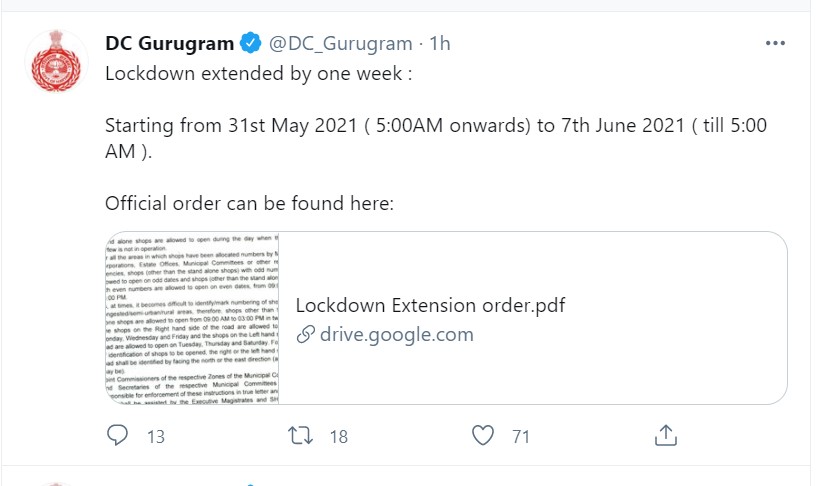The image size is (832, 486).
Task: Click the reply speech bubble icon
Action: click(118, 435)
